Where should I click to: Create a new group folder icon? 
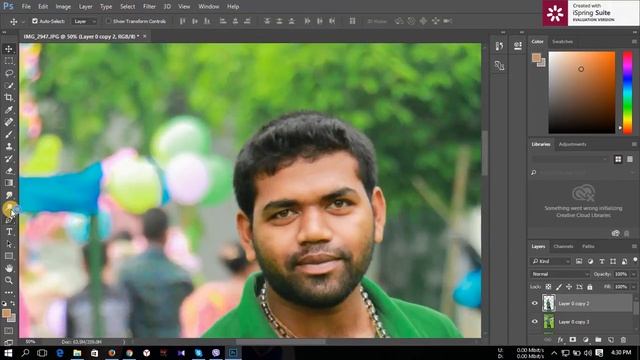coord(598,340)
